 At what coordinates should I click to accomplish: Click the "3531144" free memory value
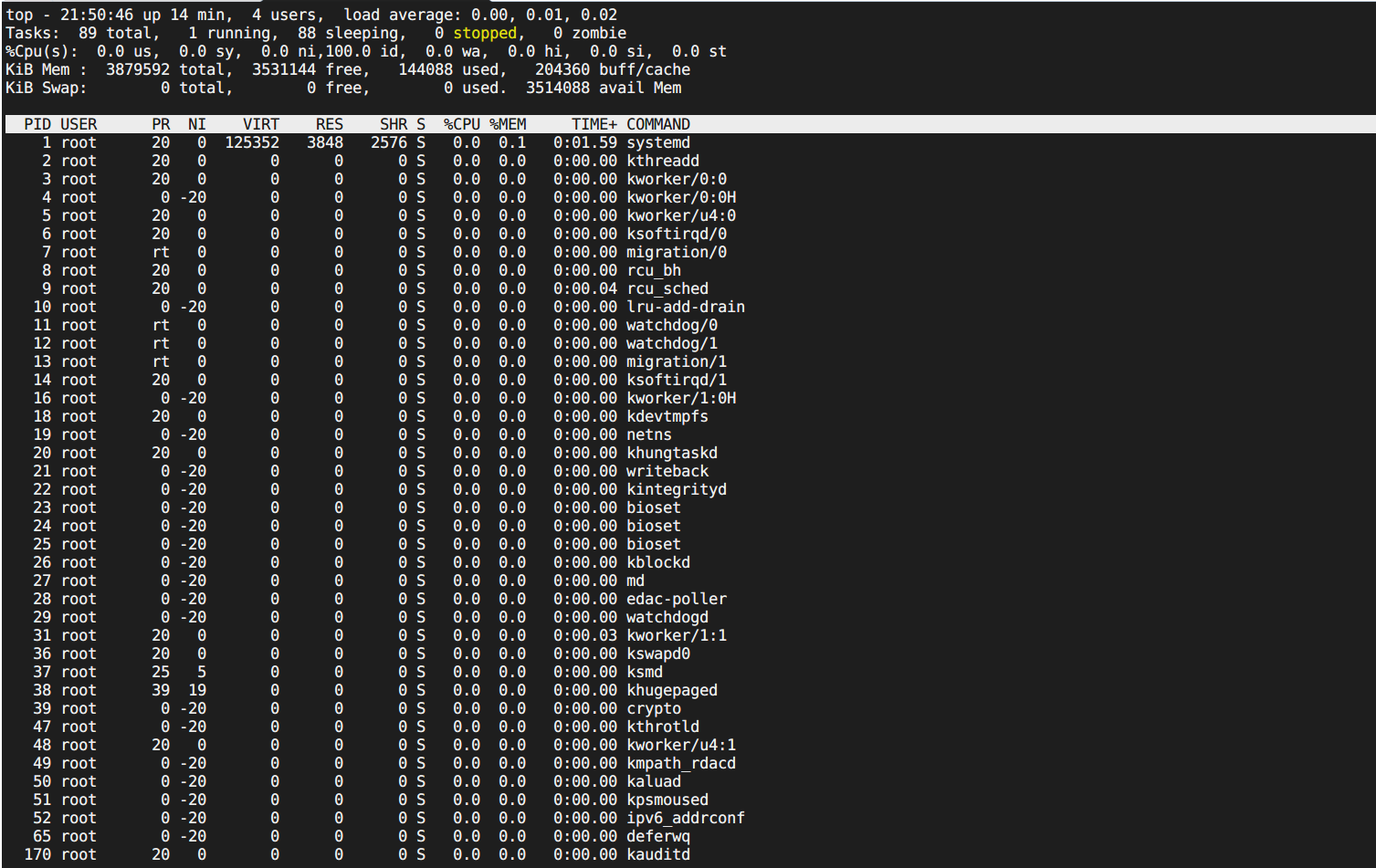(x=284, y=69)
